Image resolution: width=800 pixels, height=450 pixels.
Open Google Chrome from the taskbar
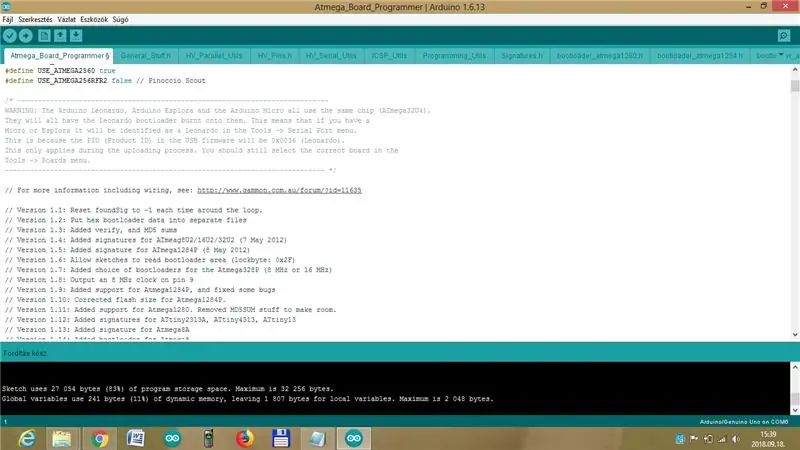click(x=99, y=438)
